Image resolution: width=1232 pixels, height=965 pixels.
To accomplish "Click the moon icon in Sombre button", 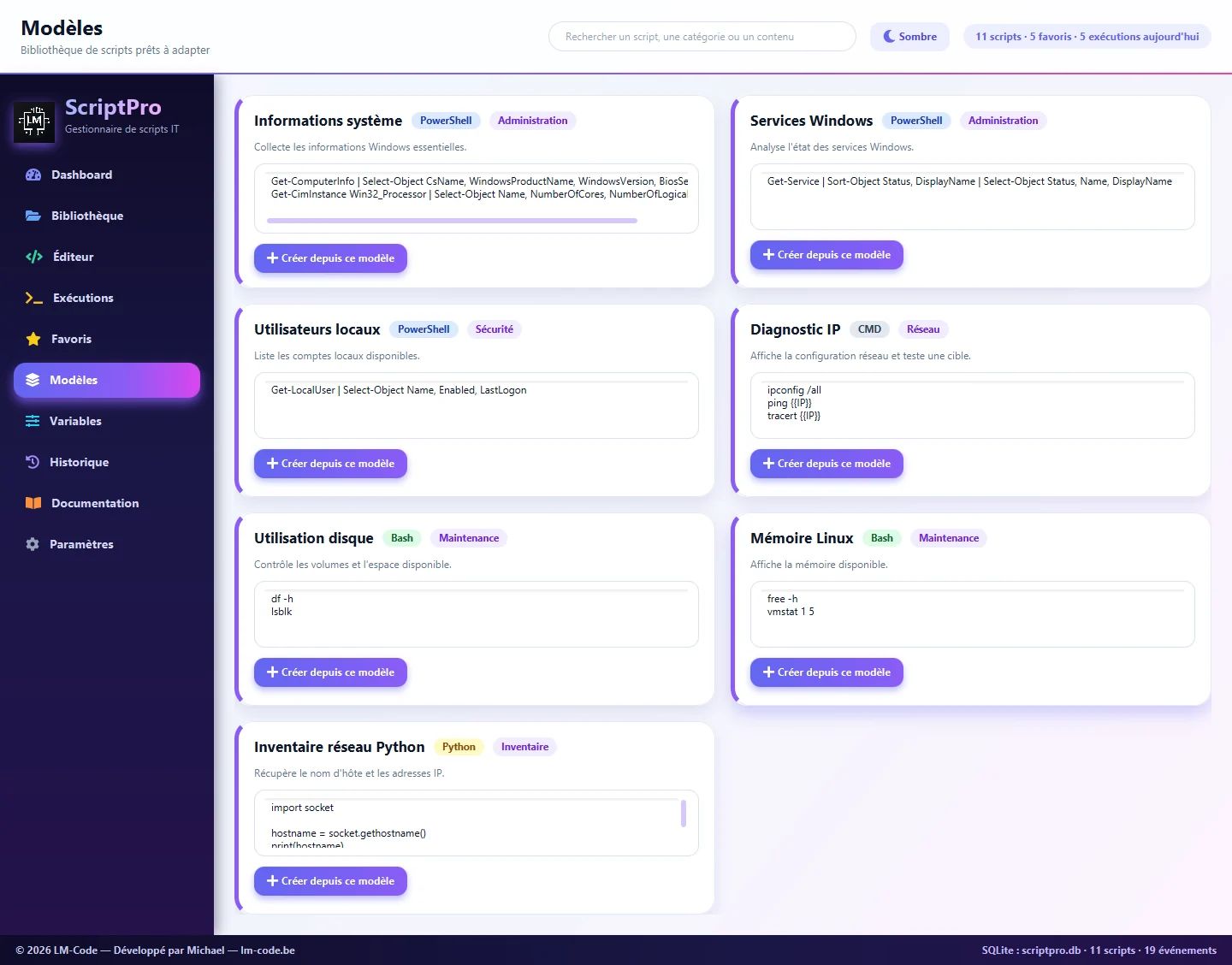I will click(889, 37).
